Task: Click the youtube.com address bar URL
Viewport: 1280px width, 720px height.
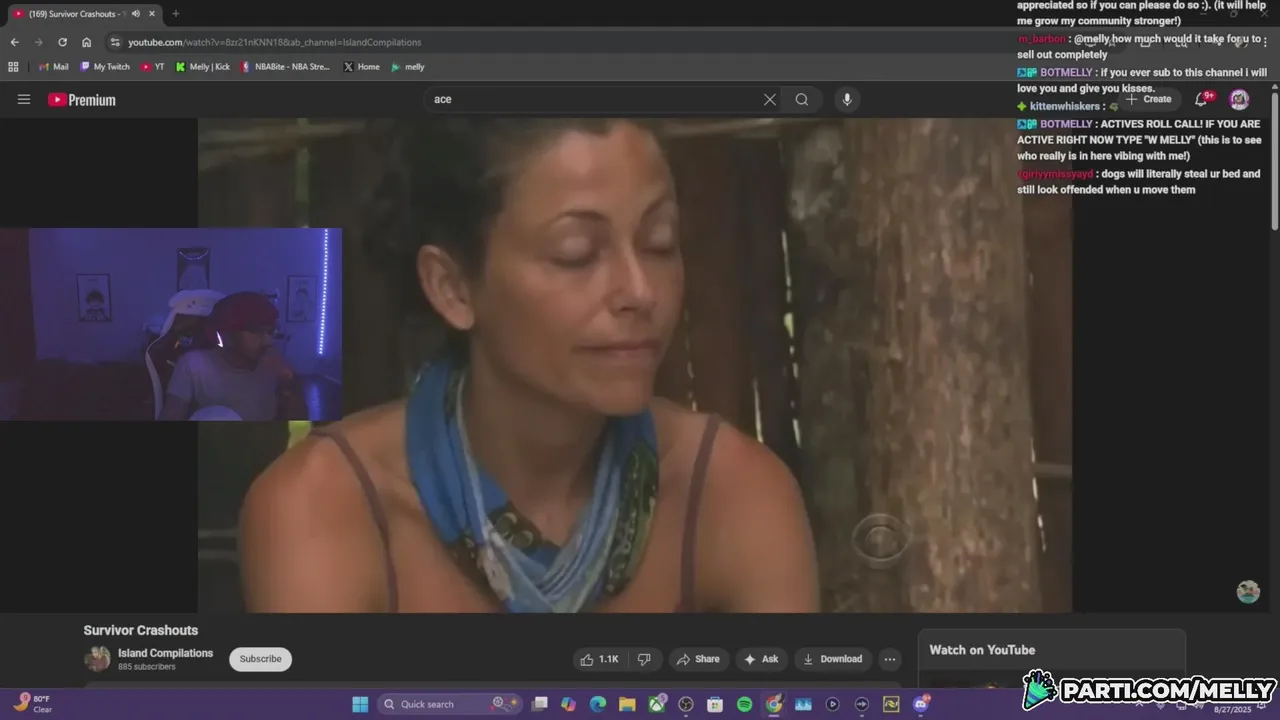Action: coord(274,42)
